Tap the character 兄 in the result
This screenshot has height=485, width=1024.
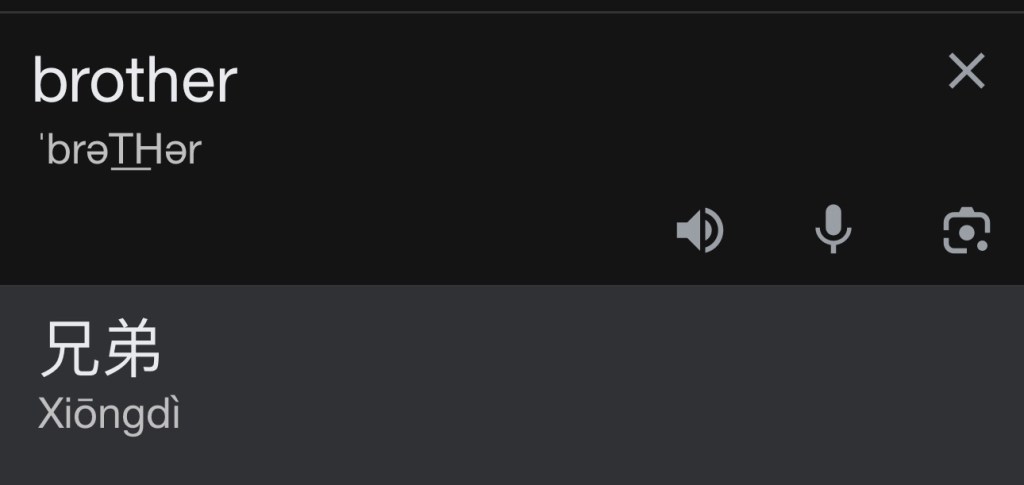(x=69, y=349)
